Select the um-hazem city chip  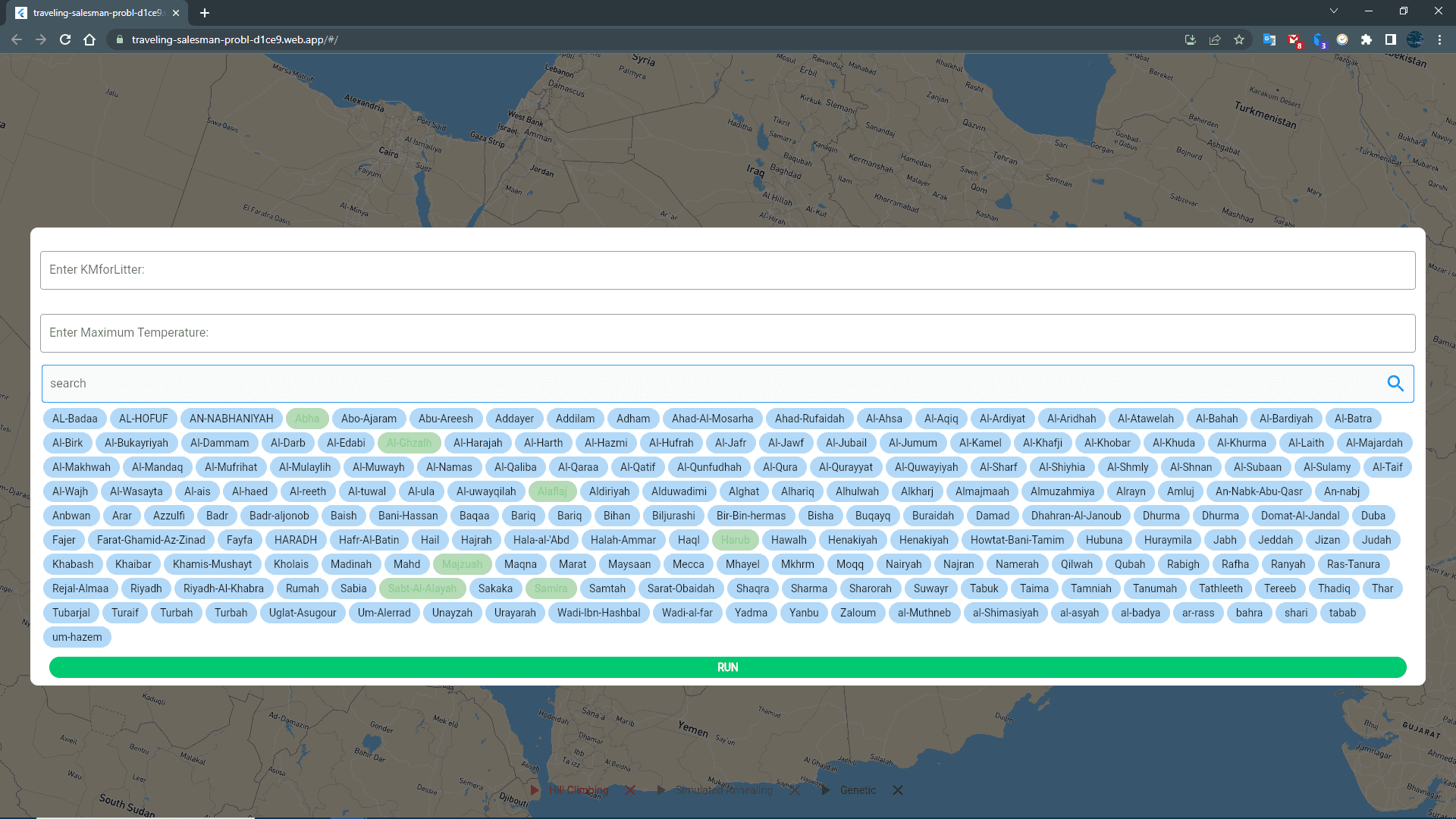point(77,637)
